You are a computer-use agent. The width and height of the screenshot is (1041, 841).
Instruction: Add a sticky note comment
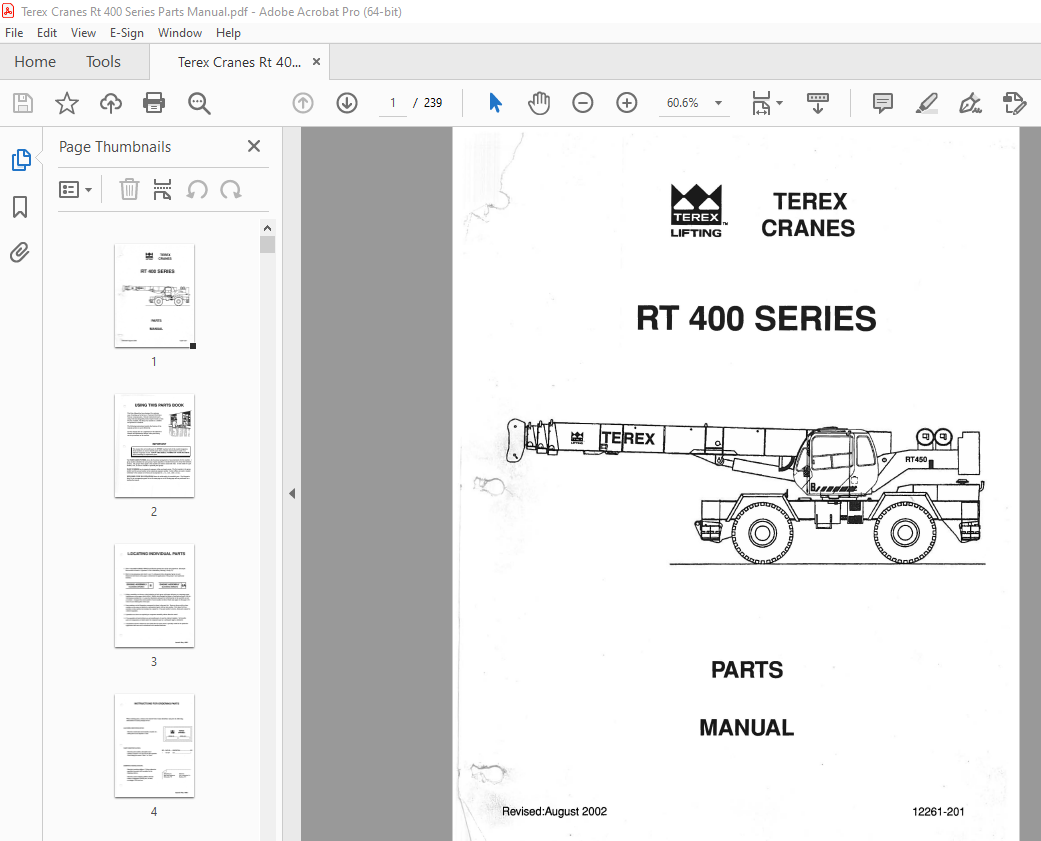(x=882, y=103)
